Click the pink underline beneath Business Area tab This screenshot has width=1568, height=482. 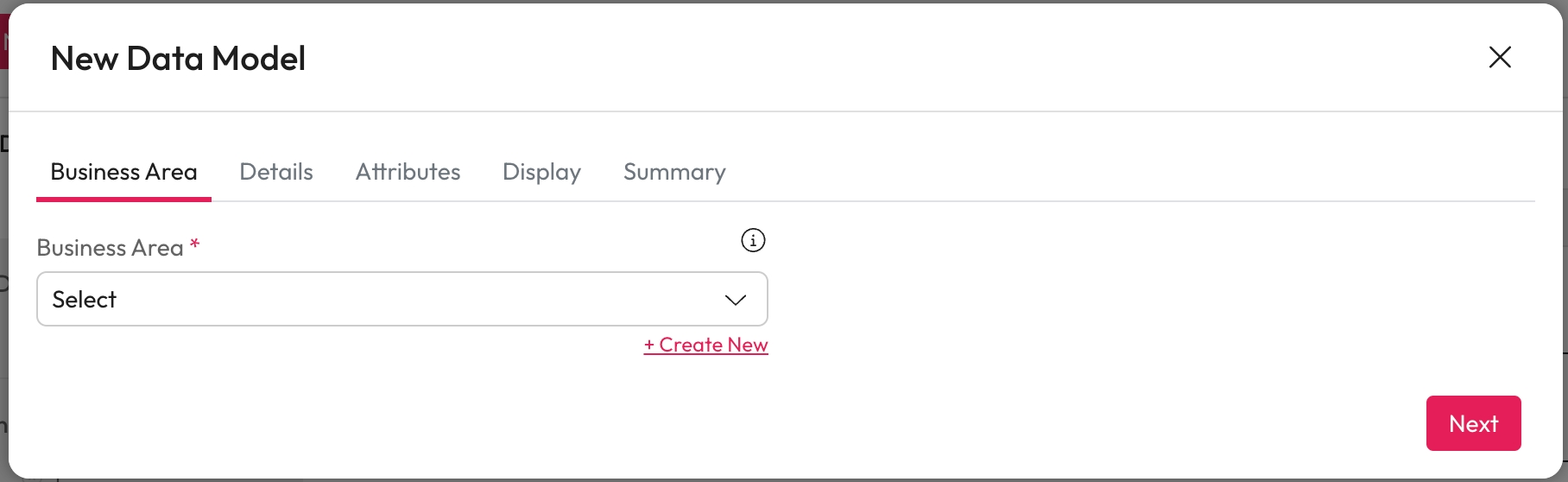123,200
